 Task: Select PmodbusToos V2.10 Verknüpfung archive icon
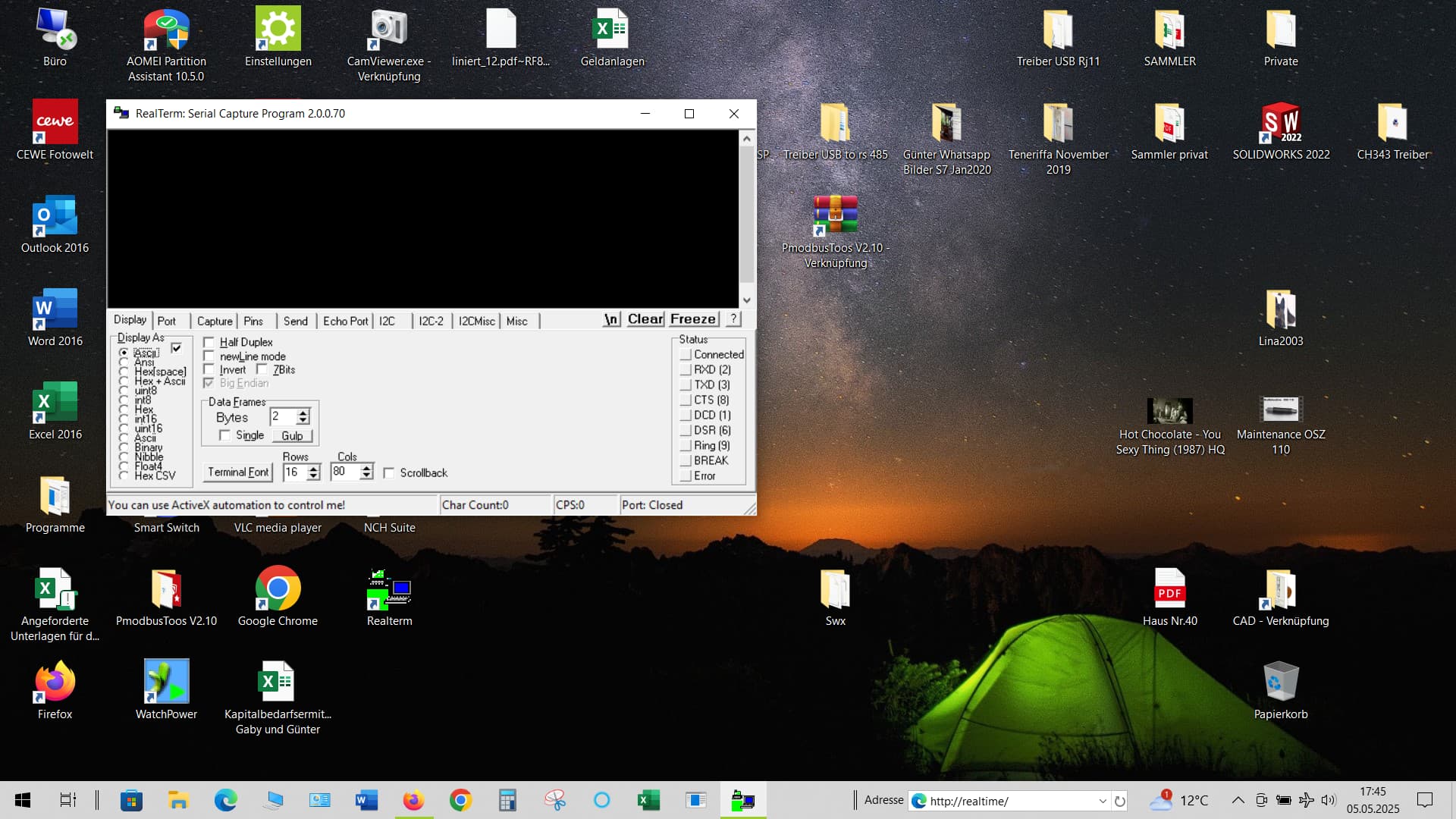pos(835,232)
